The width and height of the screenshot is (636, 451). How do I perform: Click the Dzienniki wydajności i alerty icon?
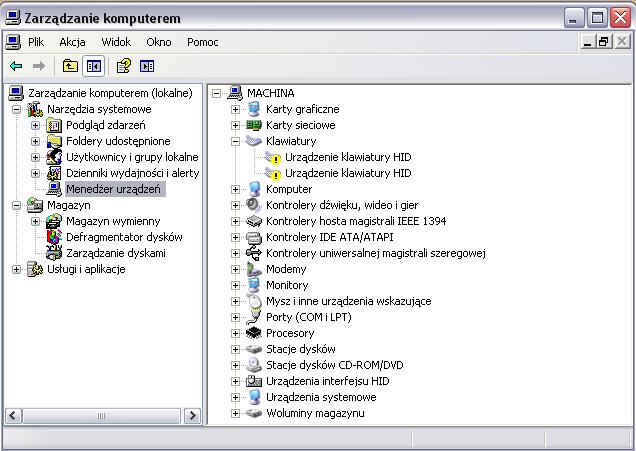[54, 173]
